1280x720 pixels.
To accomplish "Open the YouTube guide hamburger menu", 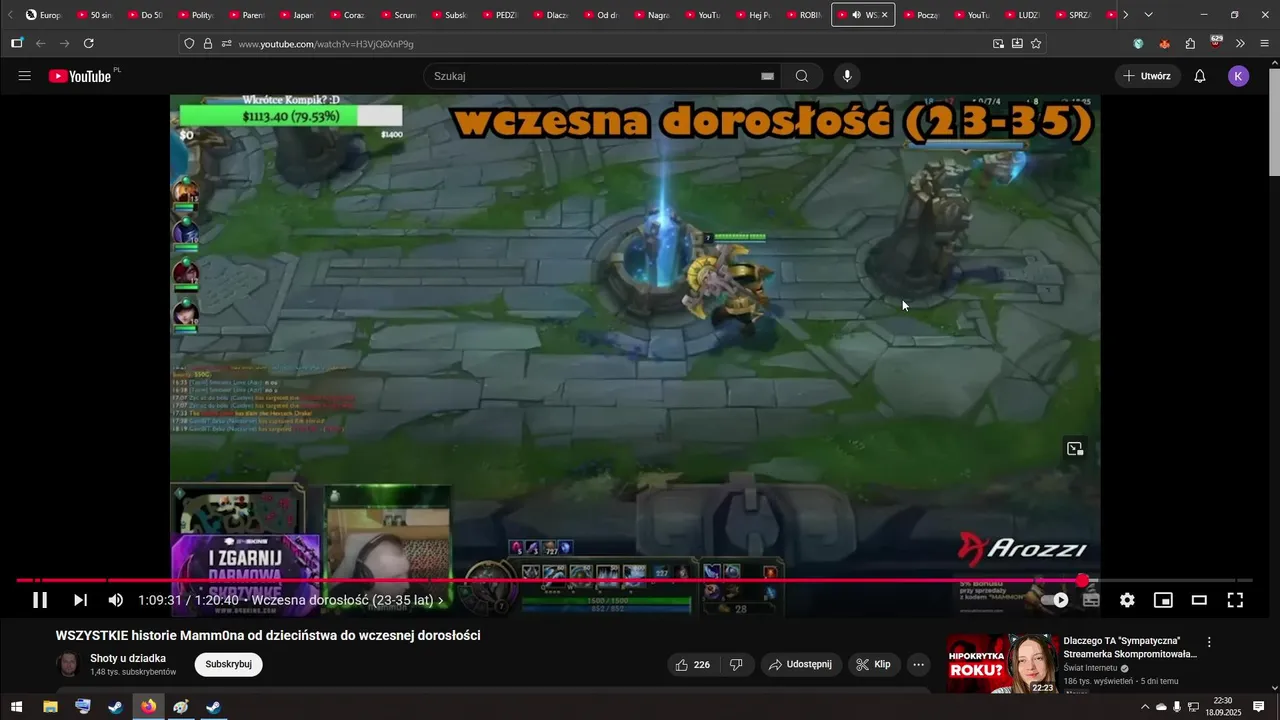I will (x=25, y=76).
